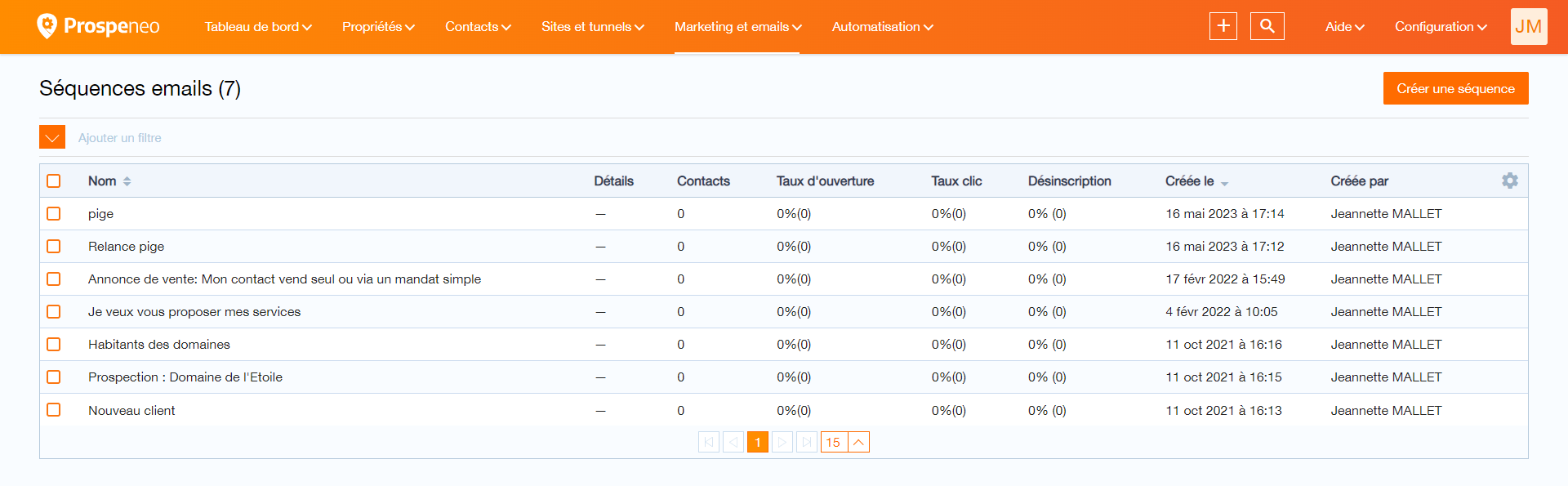Click date 11 oct 2021 à 16:16
The height and width of the screenshot is (486, 1568).
pos(1223,345)
